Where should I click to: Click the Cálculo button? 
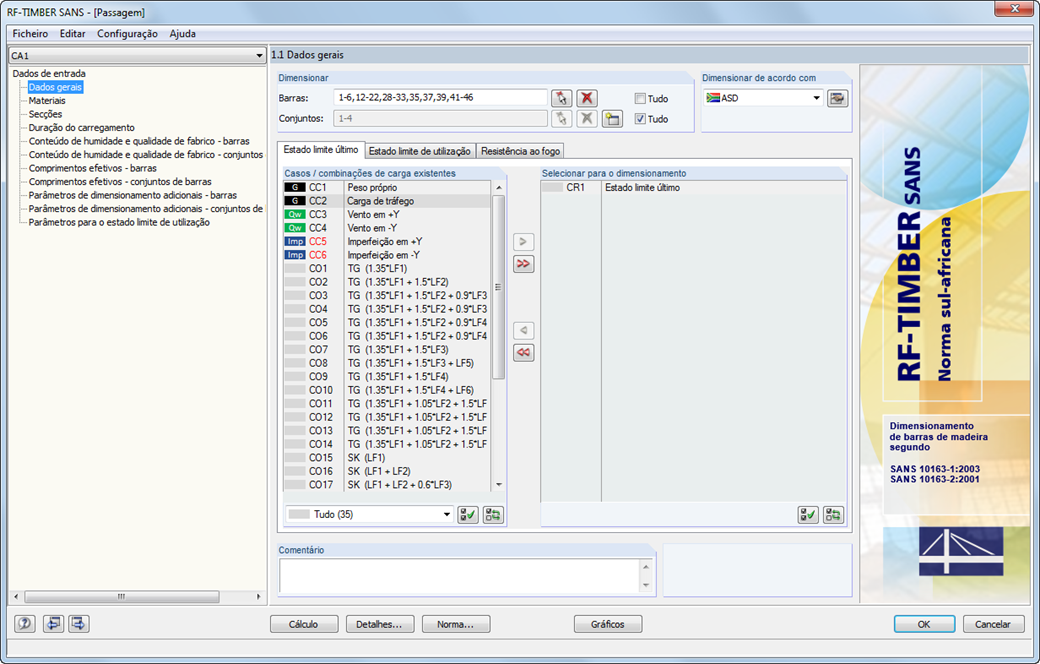(304, 624)
